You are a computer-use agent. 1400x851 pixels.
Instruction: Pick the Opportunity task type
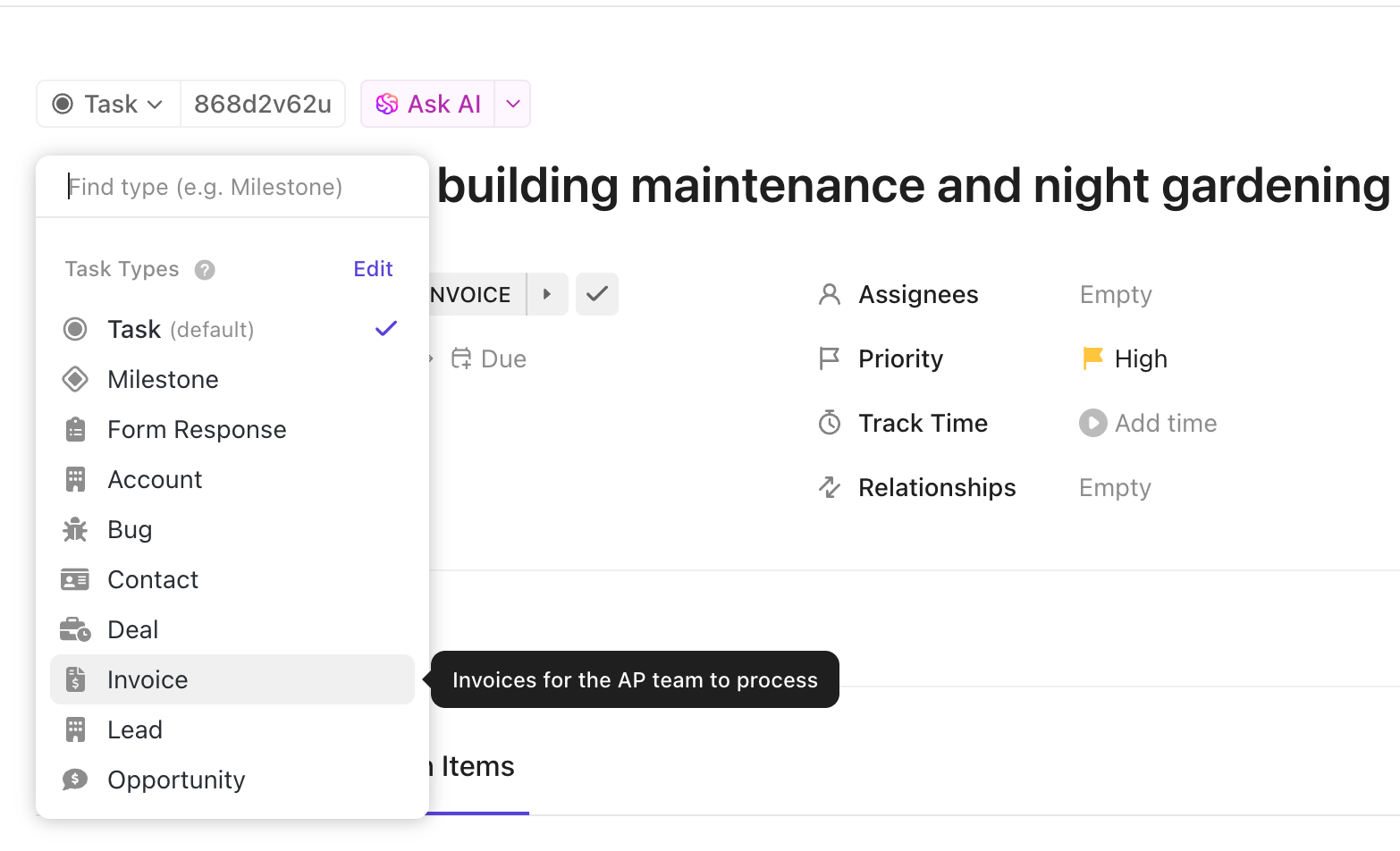point(175,780)
